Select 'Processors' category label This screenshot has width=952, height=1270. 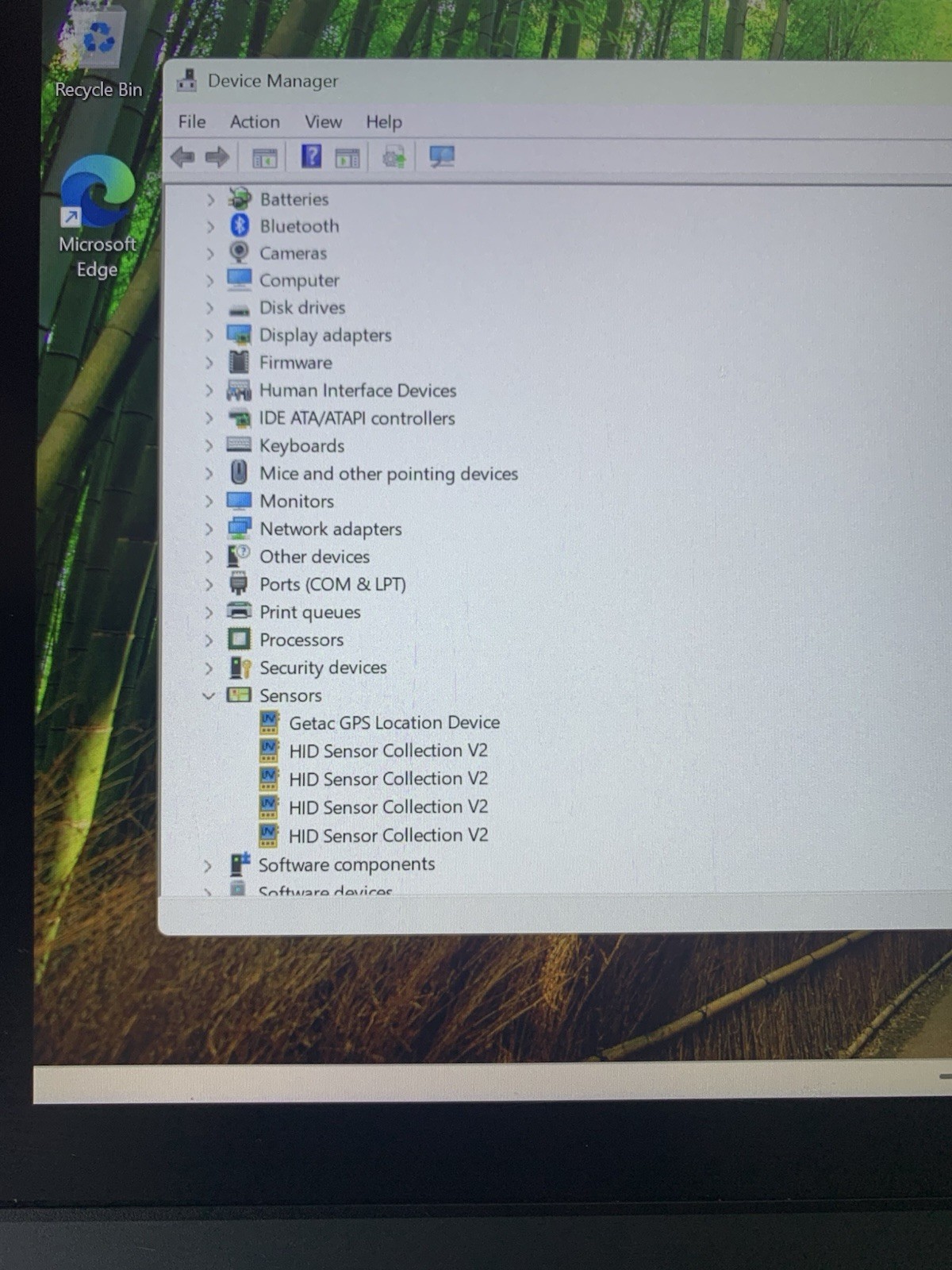point(301,639)
